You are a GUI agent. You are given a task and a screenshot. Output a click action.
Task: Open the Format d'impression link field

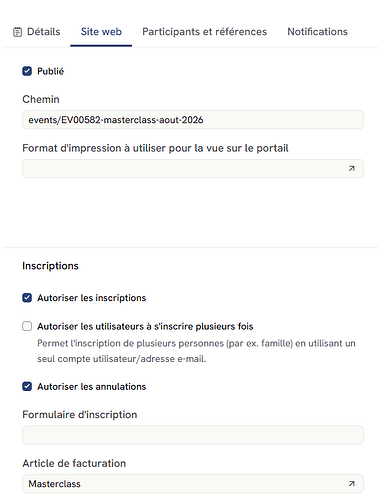[193, 169]
